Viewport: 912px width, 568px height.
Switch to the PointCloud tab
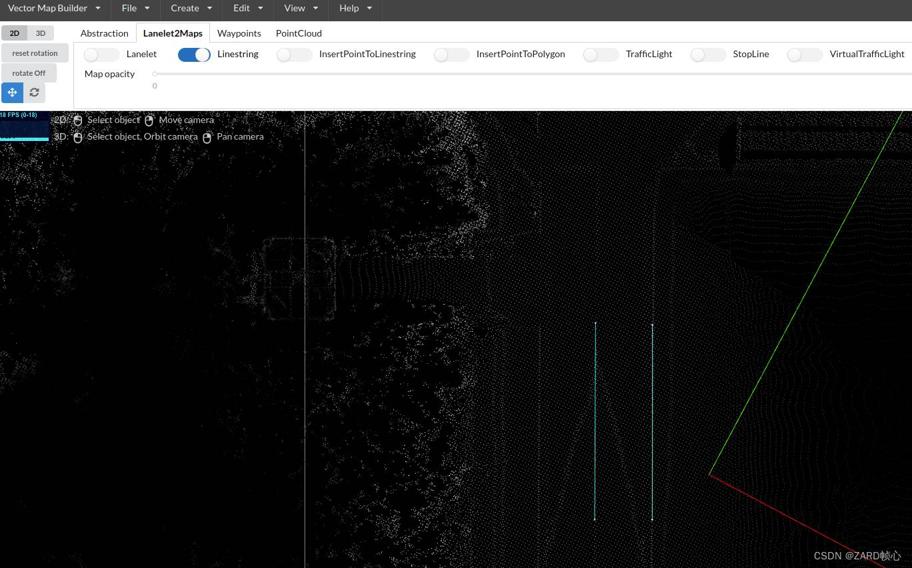(x=298, y=33)
